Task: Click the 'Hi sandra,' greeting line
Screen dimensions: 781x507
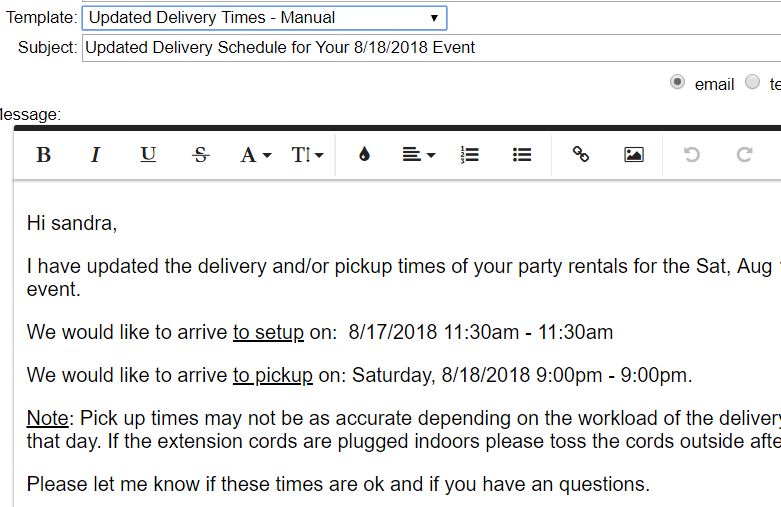Action: 72,223
